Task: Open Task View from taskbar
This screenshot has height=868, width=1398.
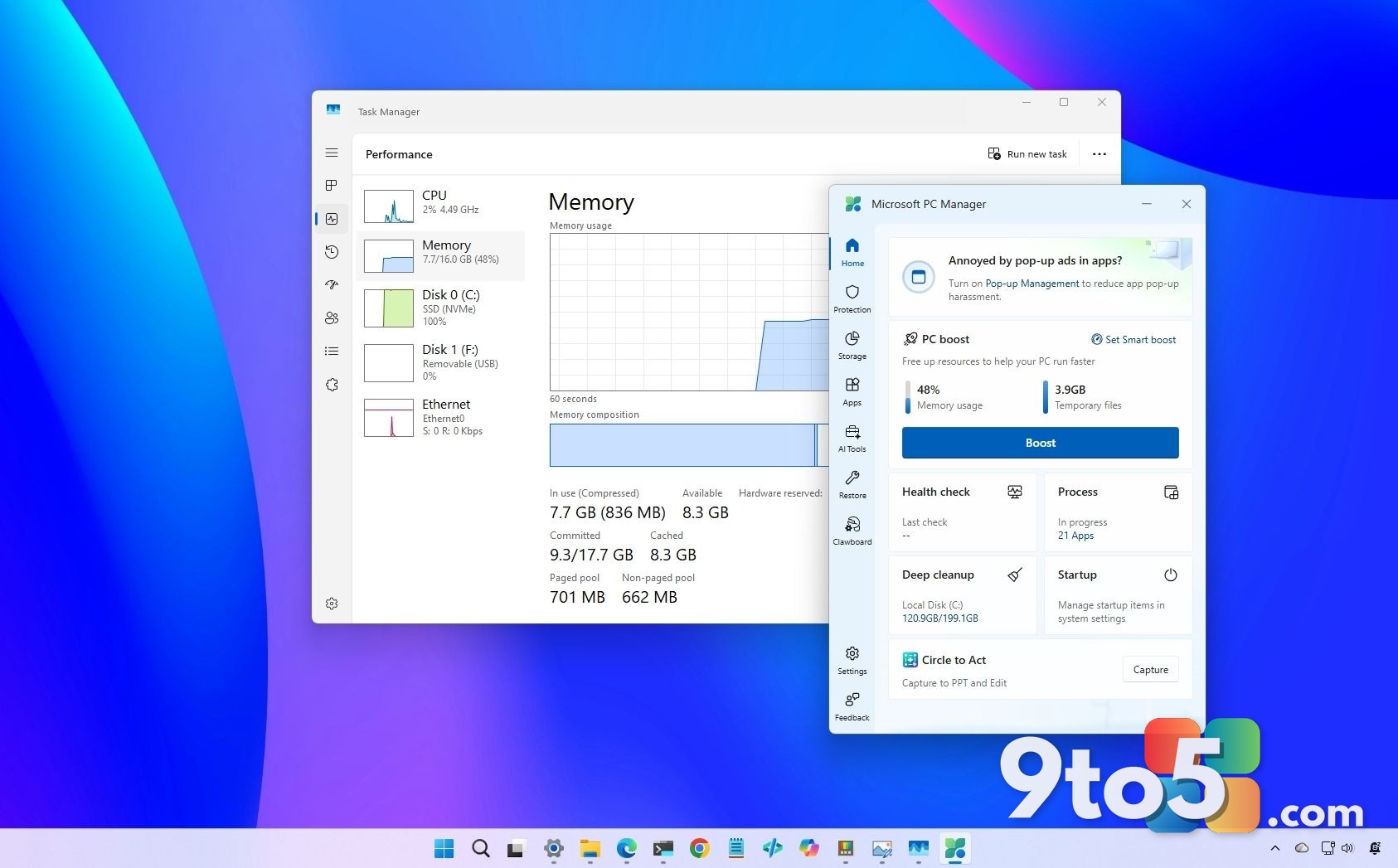Action: click(x=517, y=848)
